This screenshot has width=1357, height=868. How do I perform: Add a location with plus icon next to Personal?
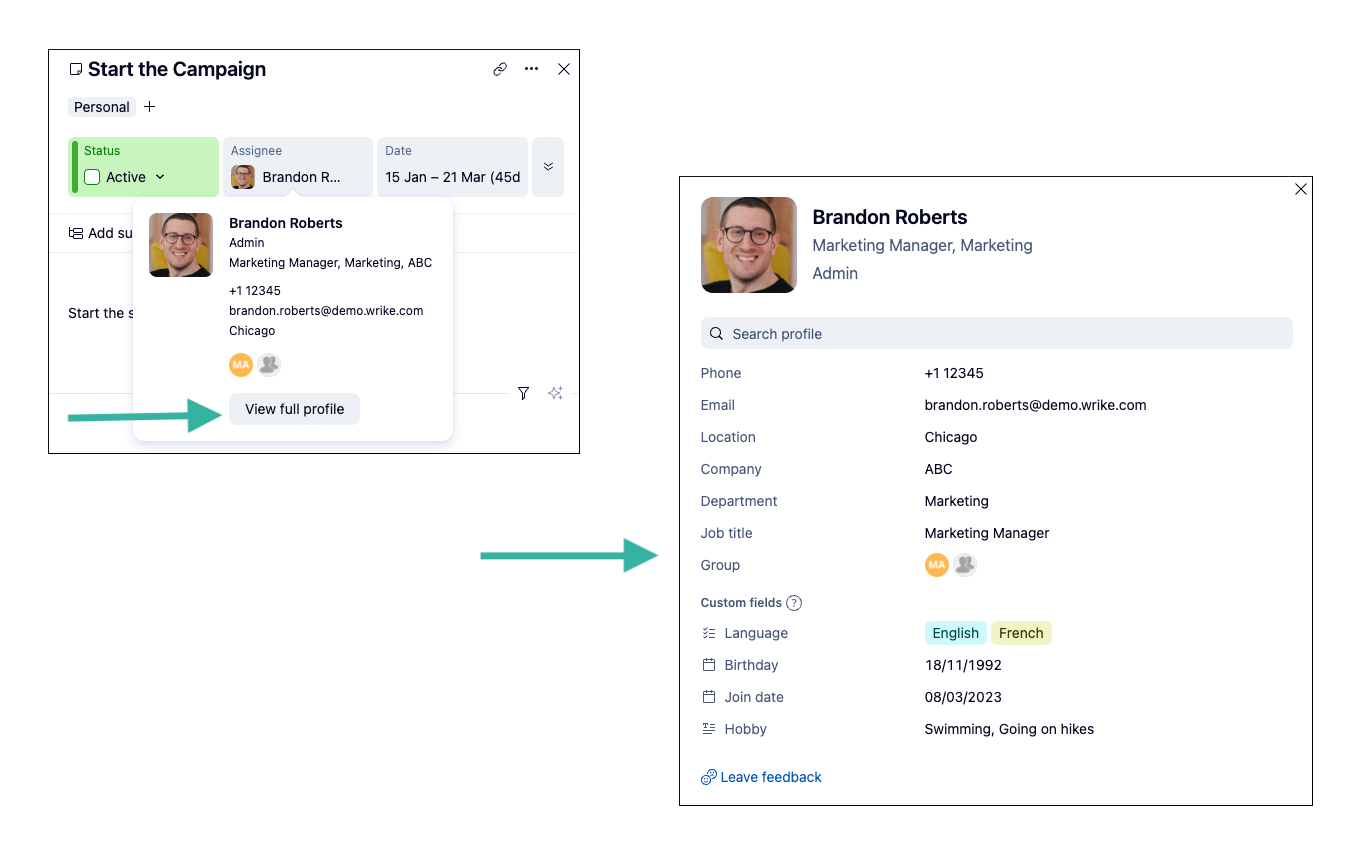(149, 107)
